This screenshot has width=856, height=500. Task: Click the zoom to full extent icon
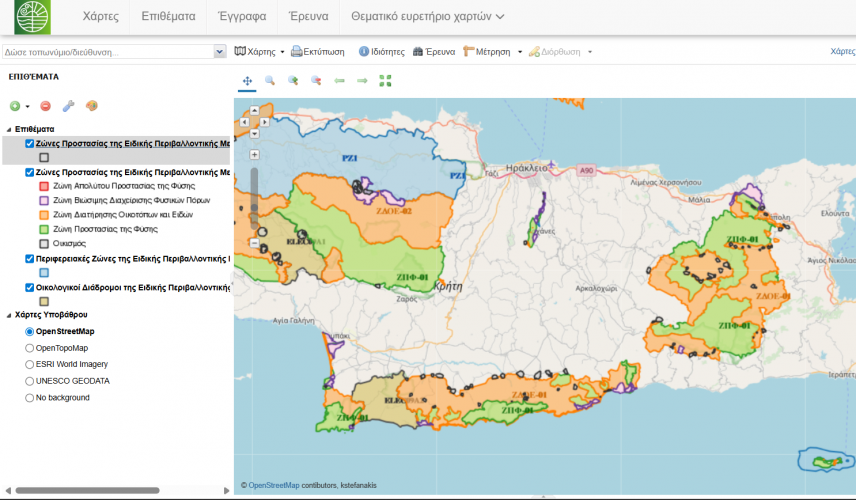[x=386, y=80]
